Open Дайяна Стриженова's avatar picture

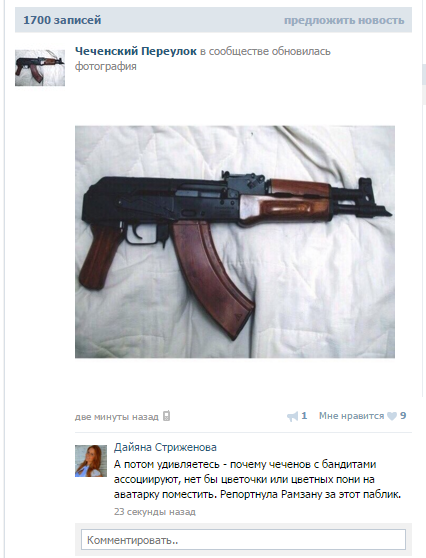click(91, 461)
